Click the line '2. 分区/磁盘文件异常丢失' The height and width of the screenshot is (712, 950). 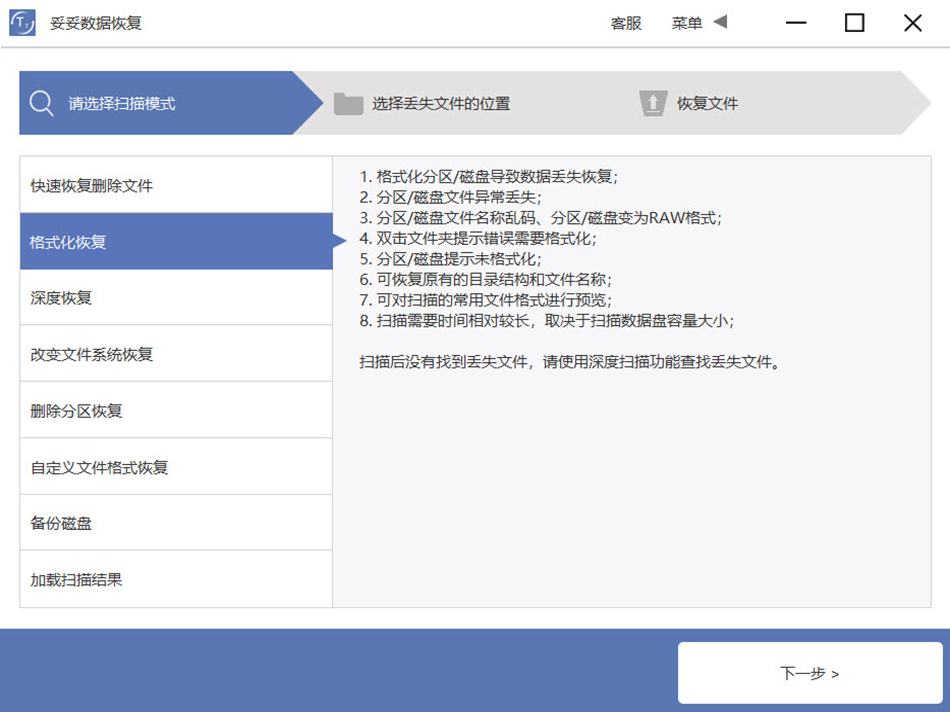coord(450,198)
